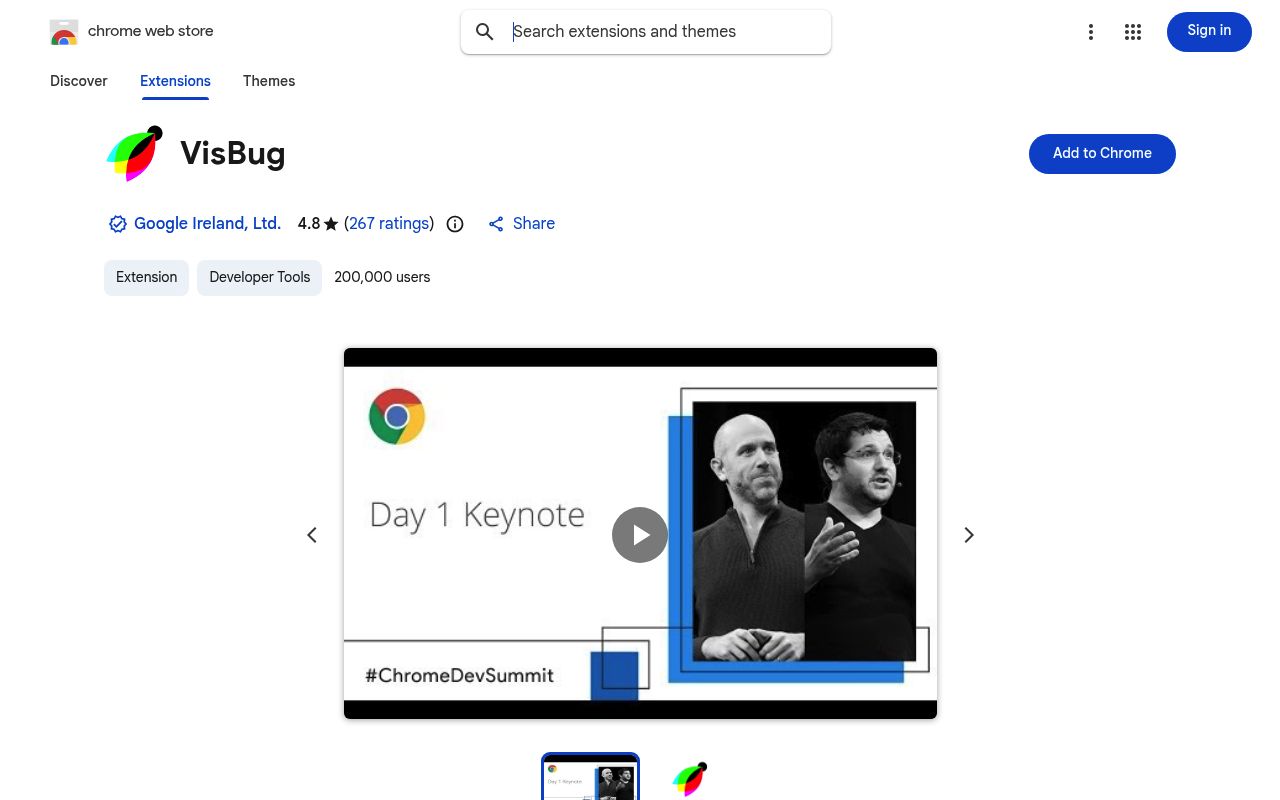Image resolution: width=1280 pixels, height=800 pixels.
Task: Open the ratings info icon
Action: coord(455,224)
